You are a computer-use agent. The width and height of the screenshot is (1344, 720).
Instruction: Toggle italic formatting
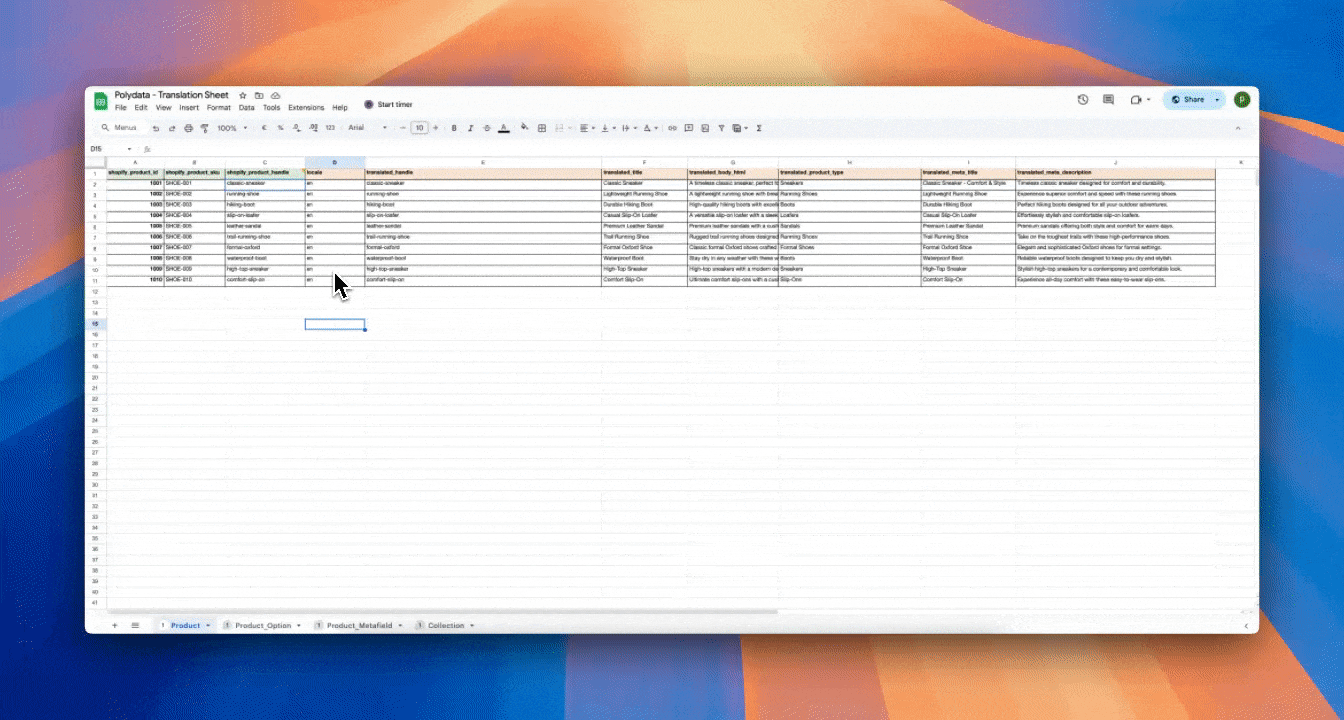pos(470,128)
